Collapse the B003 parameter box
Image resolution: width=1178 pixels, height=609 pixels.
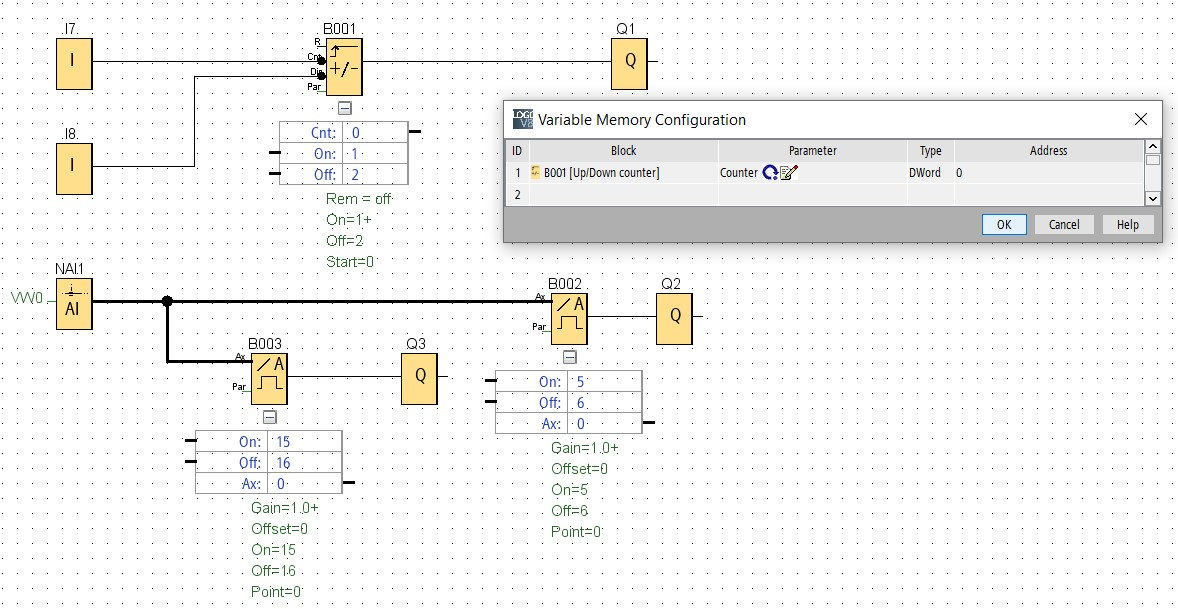[x=269, y=417]
